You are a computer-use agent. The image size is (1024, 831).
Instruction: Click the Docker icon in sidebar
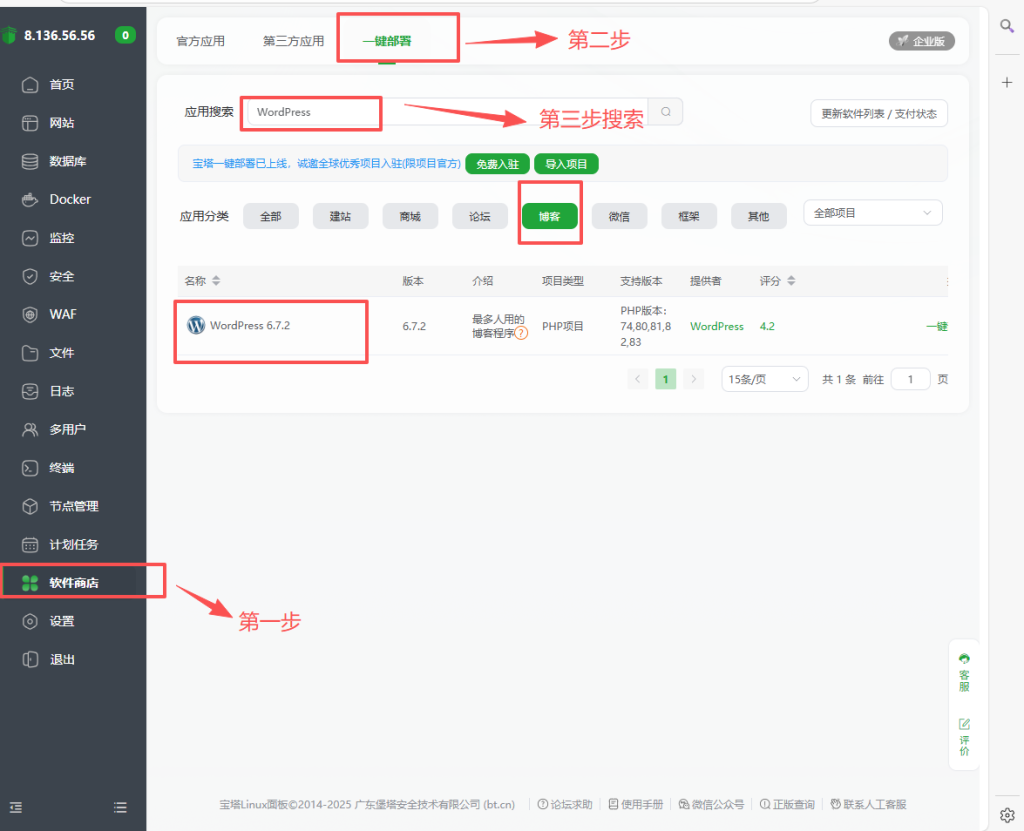[30, 200]
